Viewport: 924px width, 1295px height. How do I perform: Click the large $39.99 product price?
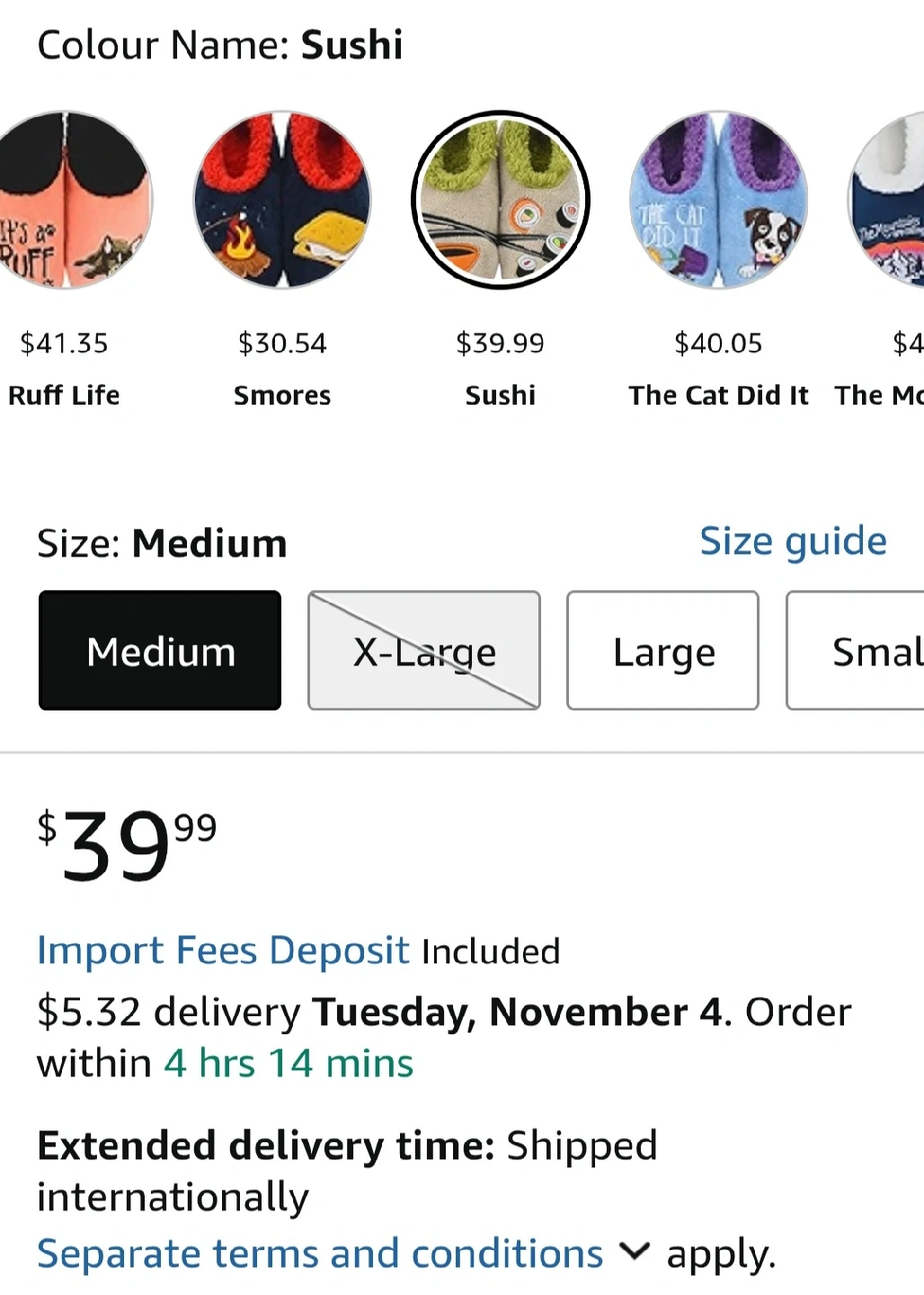(x=127, y=844)
